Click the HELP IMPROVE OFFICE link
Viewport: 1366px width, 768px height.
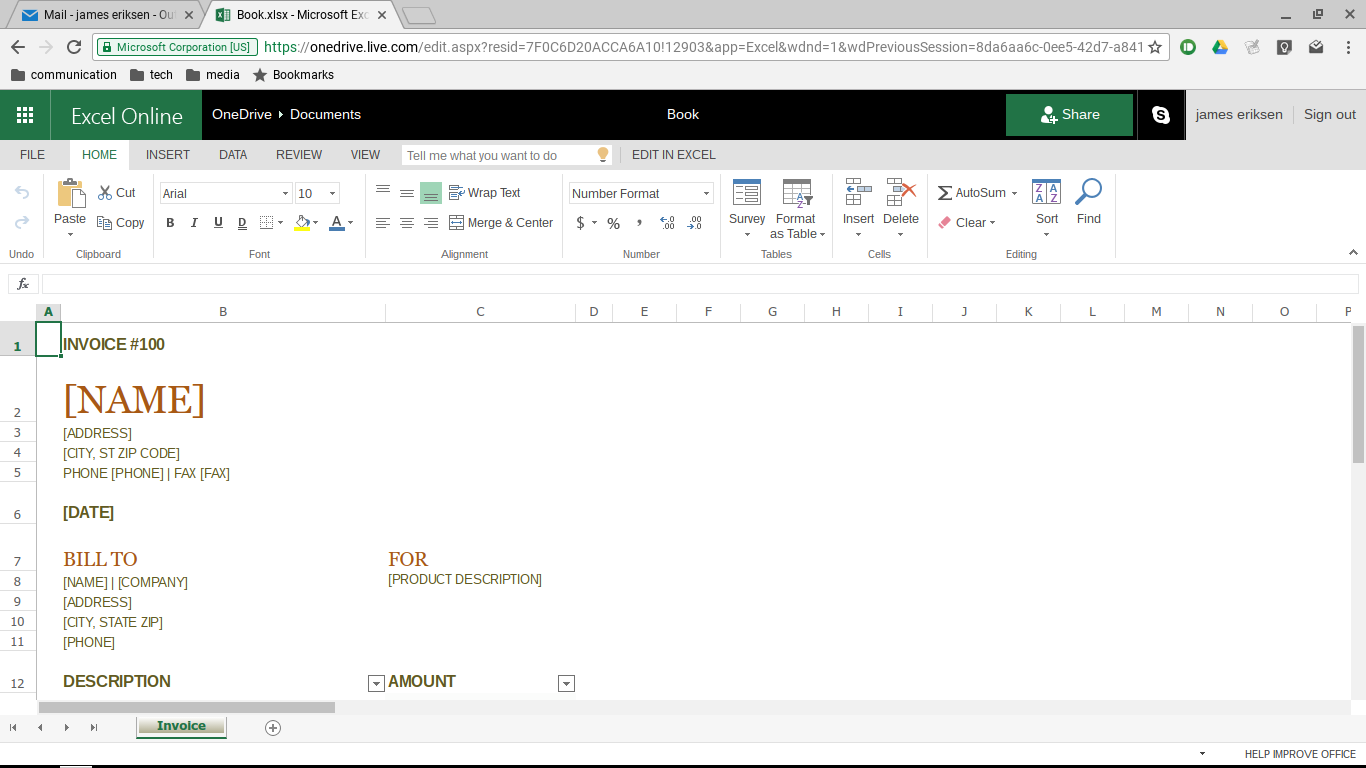[x=1300, y=754]
